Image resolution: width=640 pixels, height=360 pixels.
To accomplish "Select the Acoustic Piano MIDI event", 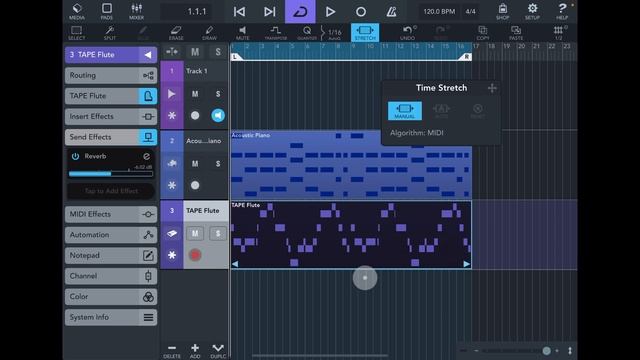I will (351, 165).
